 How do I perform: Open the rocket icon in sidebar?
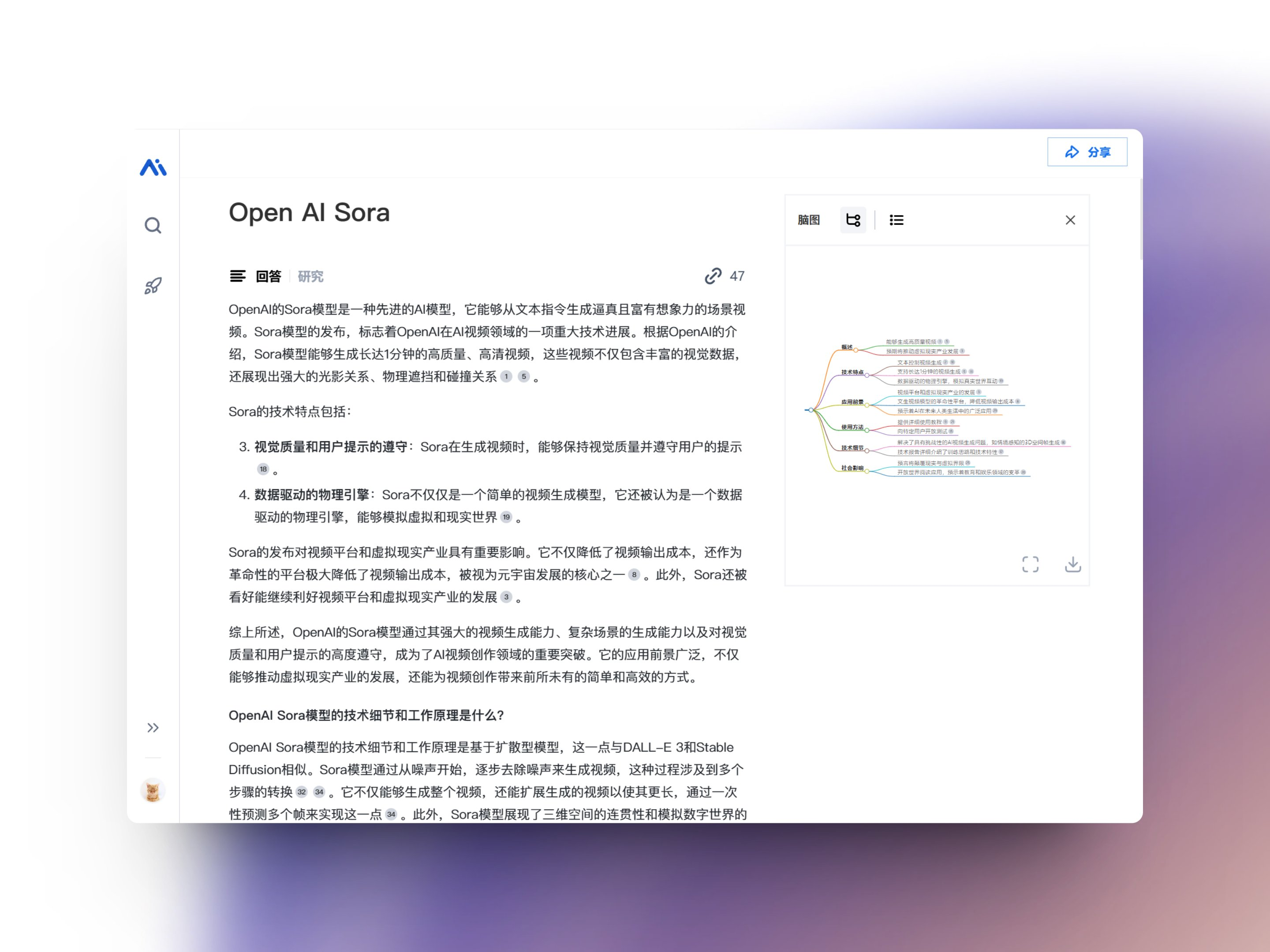pos(153,286)
